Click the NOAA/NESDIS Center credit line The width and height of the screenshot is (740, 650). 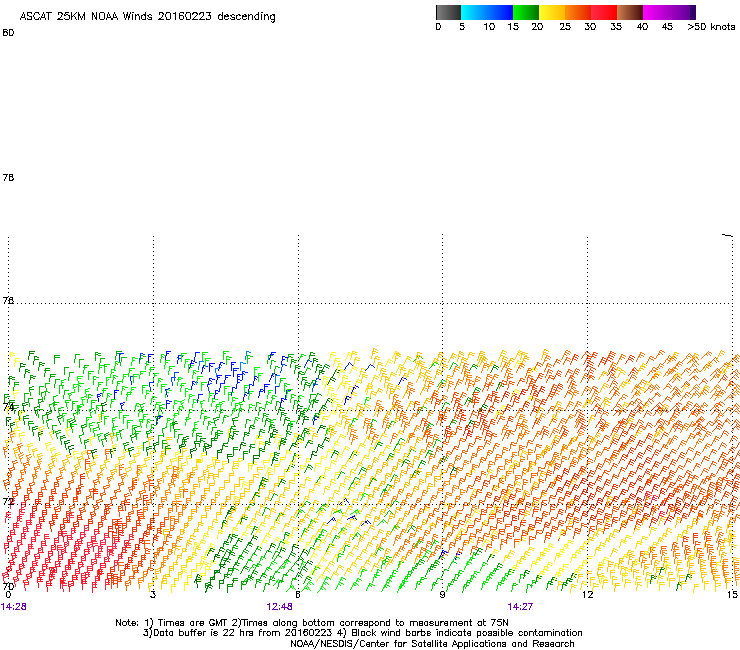click(x=432, y=644)
